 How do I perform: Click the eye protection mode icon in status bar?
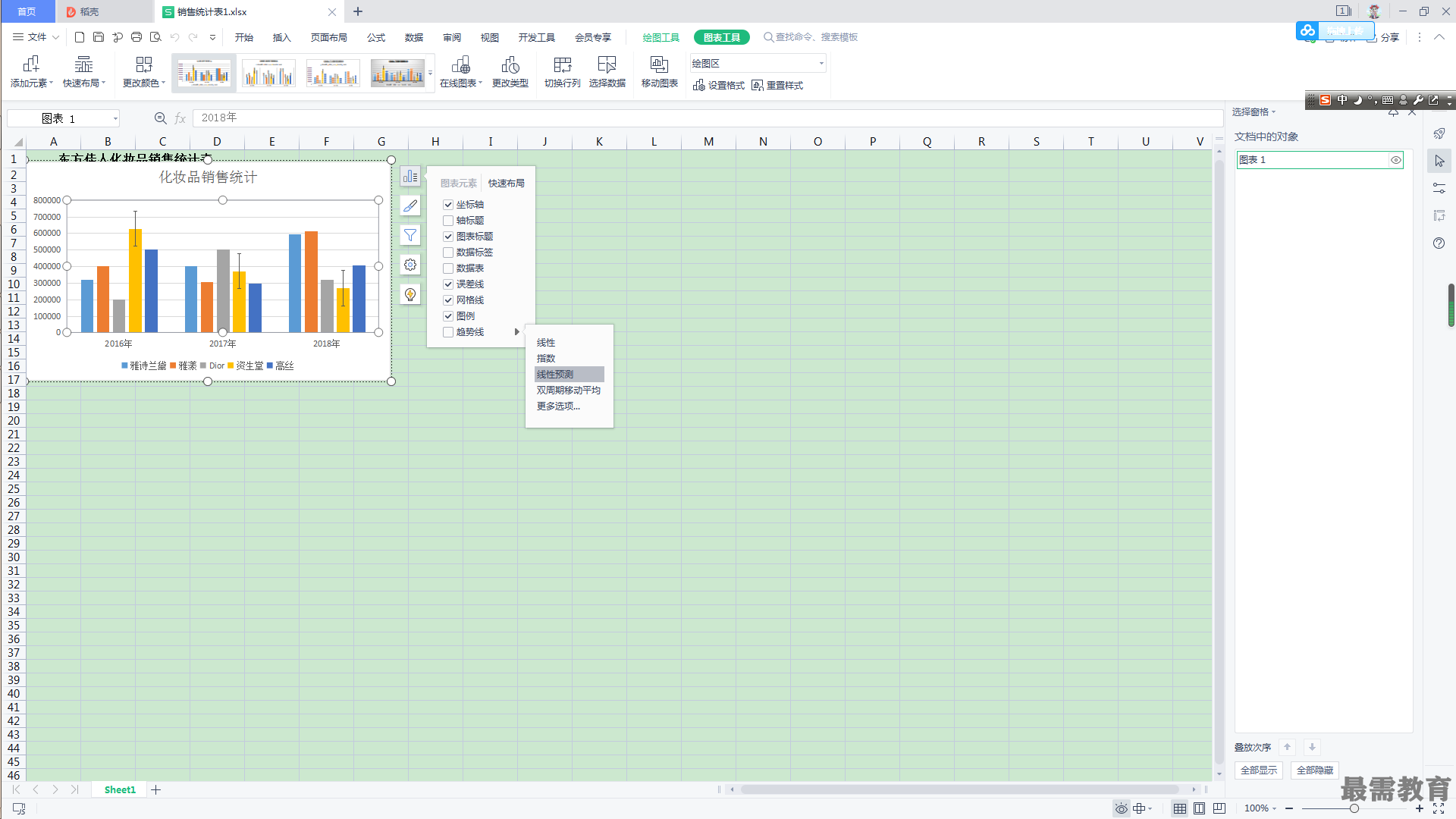click(x=1121, y=808)
